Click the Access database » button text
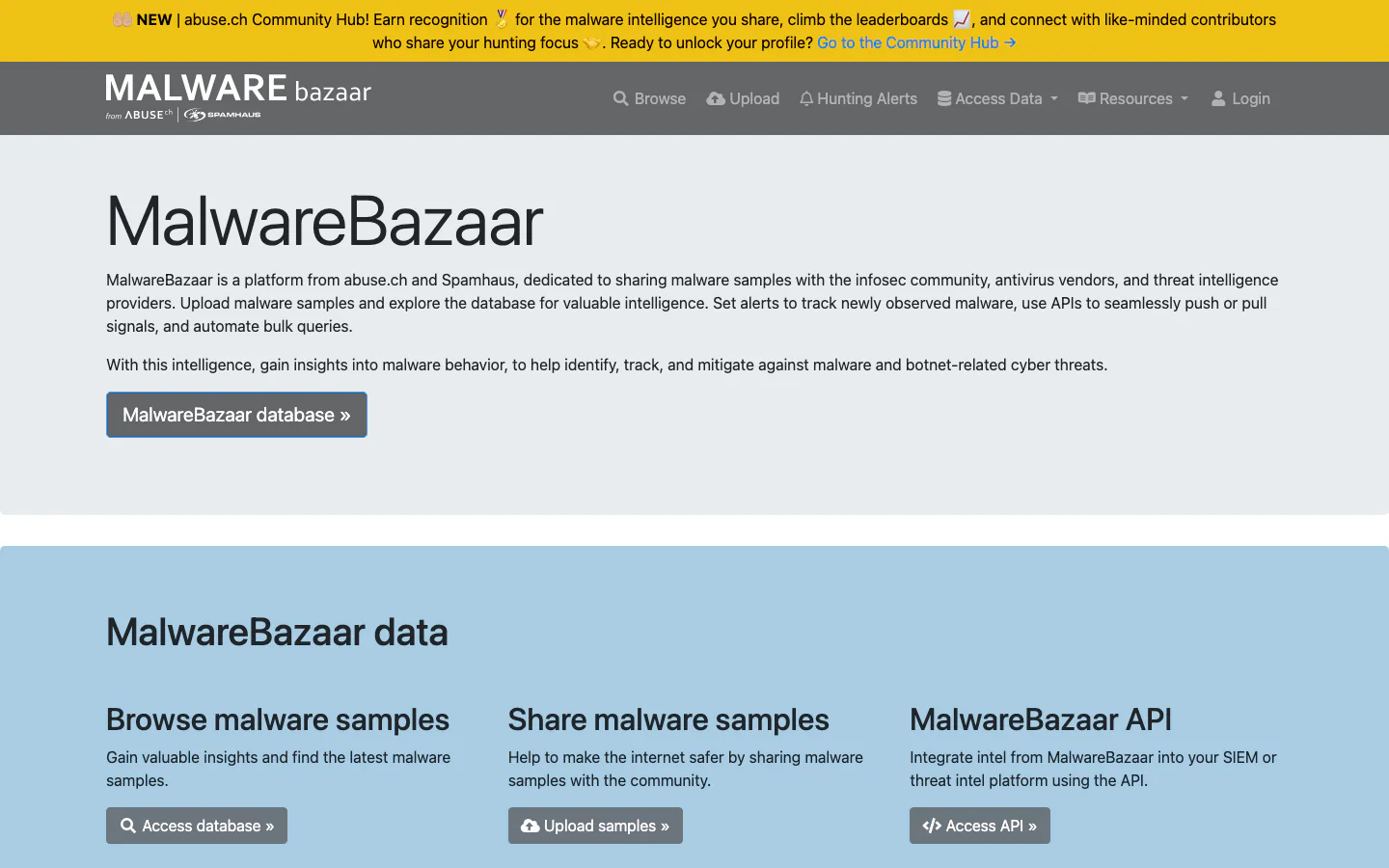This screenshot has height=868, width=1389. (208, 826)
